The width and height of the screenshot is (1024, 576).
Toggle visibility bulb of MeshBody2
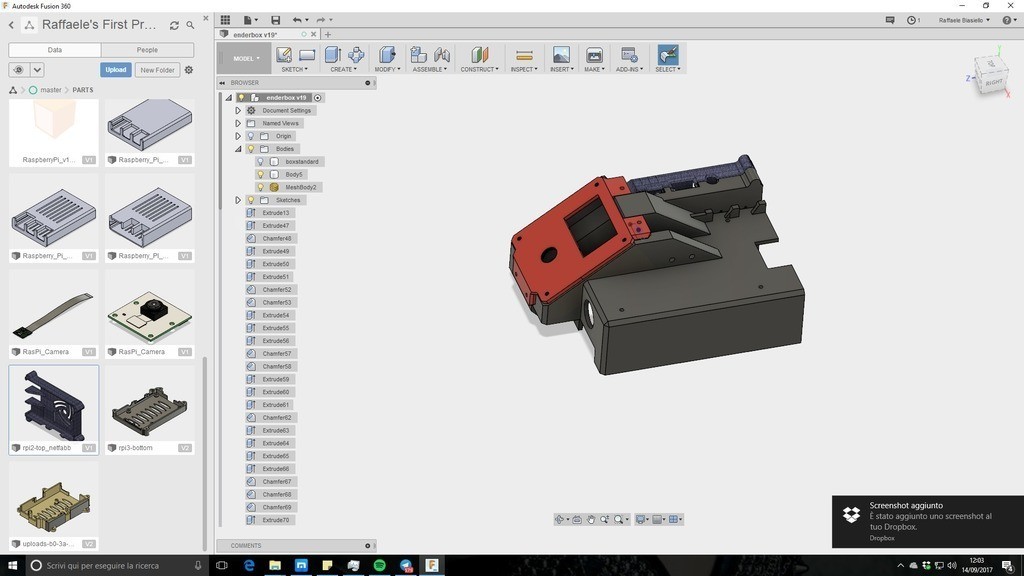coord(260,187)
